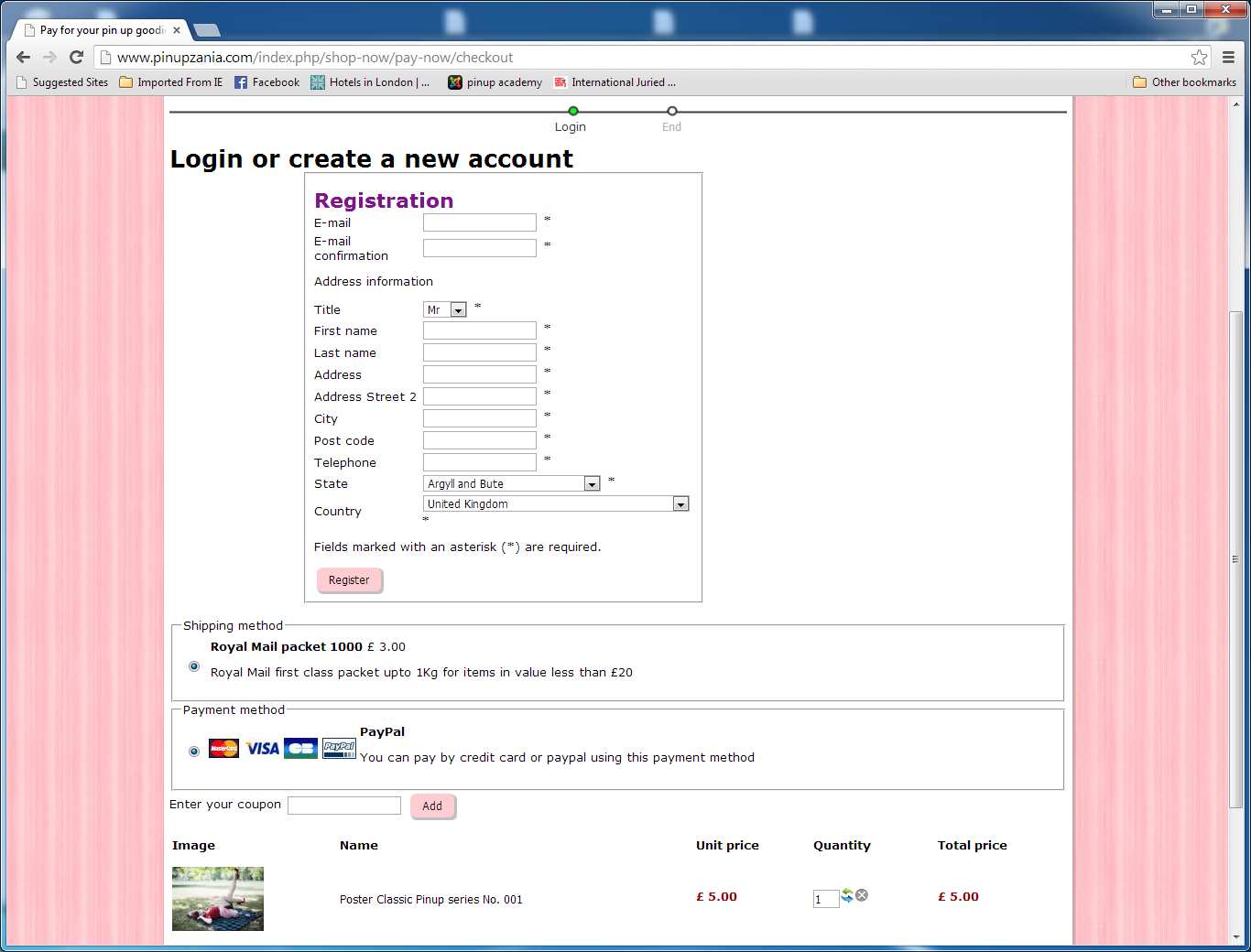
Task: Select the Royal Mail packet shipping radio button
Action: (194, 666)
